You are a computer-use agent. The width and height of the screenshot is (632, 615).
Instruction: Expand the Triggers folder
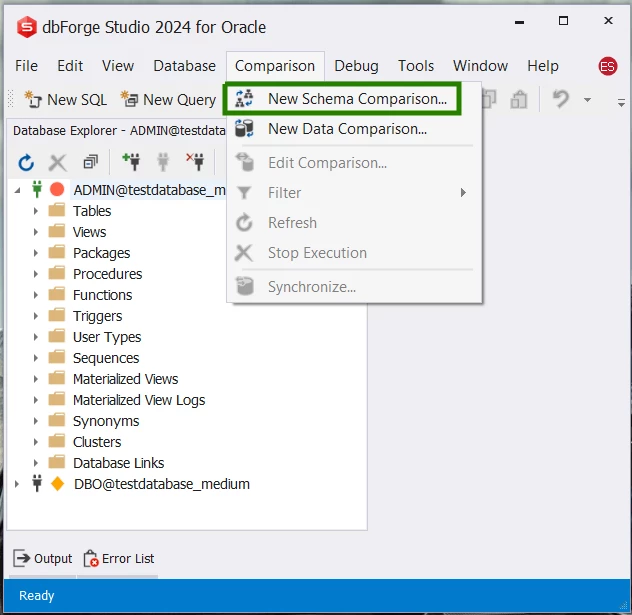tap(35, 316)
